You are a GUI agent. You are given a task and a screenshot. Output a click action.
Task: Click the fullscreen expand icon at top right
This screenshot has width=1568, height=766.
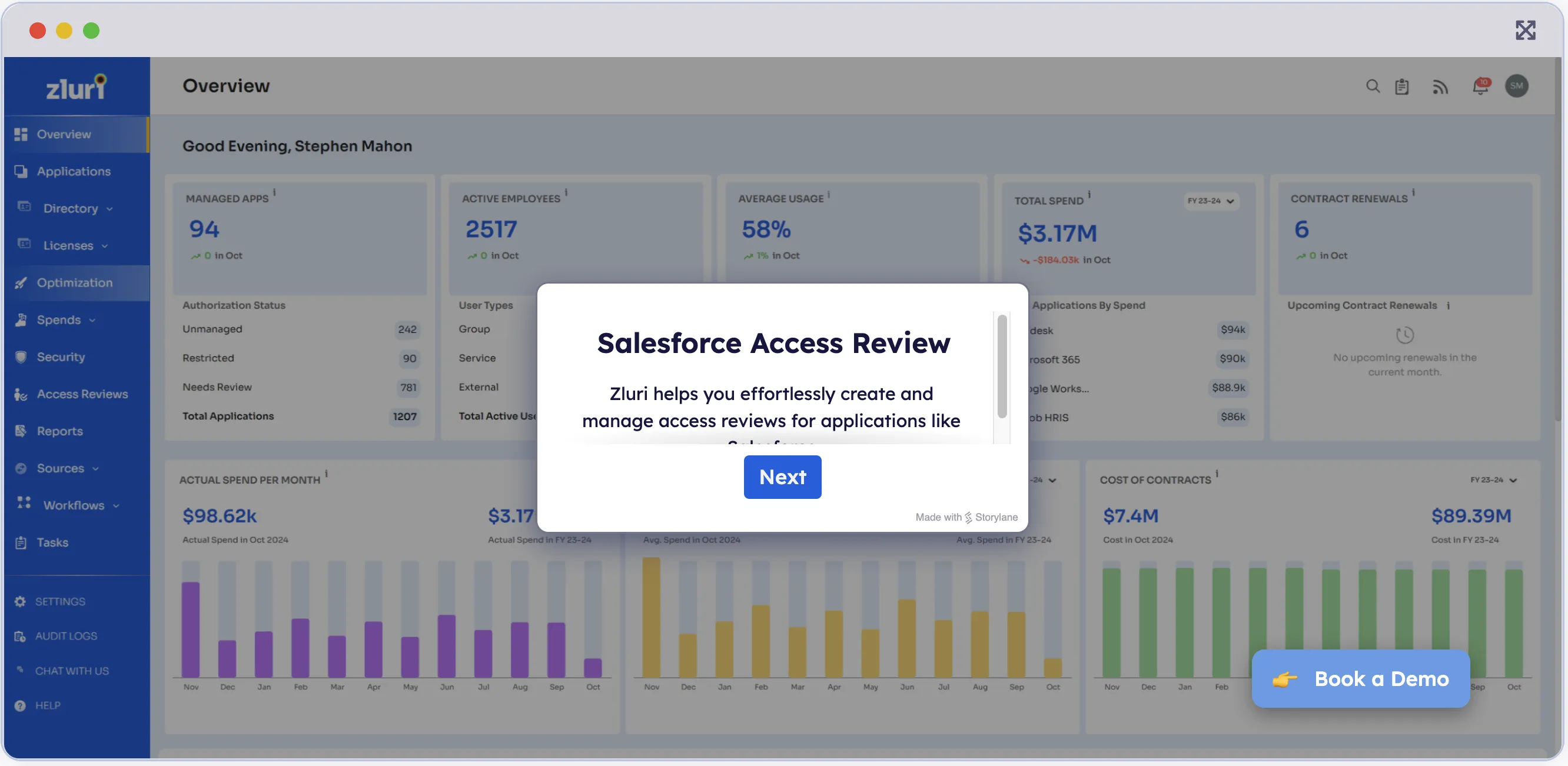[1525, 30]
